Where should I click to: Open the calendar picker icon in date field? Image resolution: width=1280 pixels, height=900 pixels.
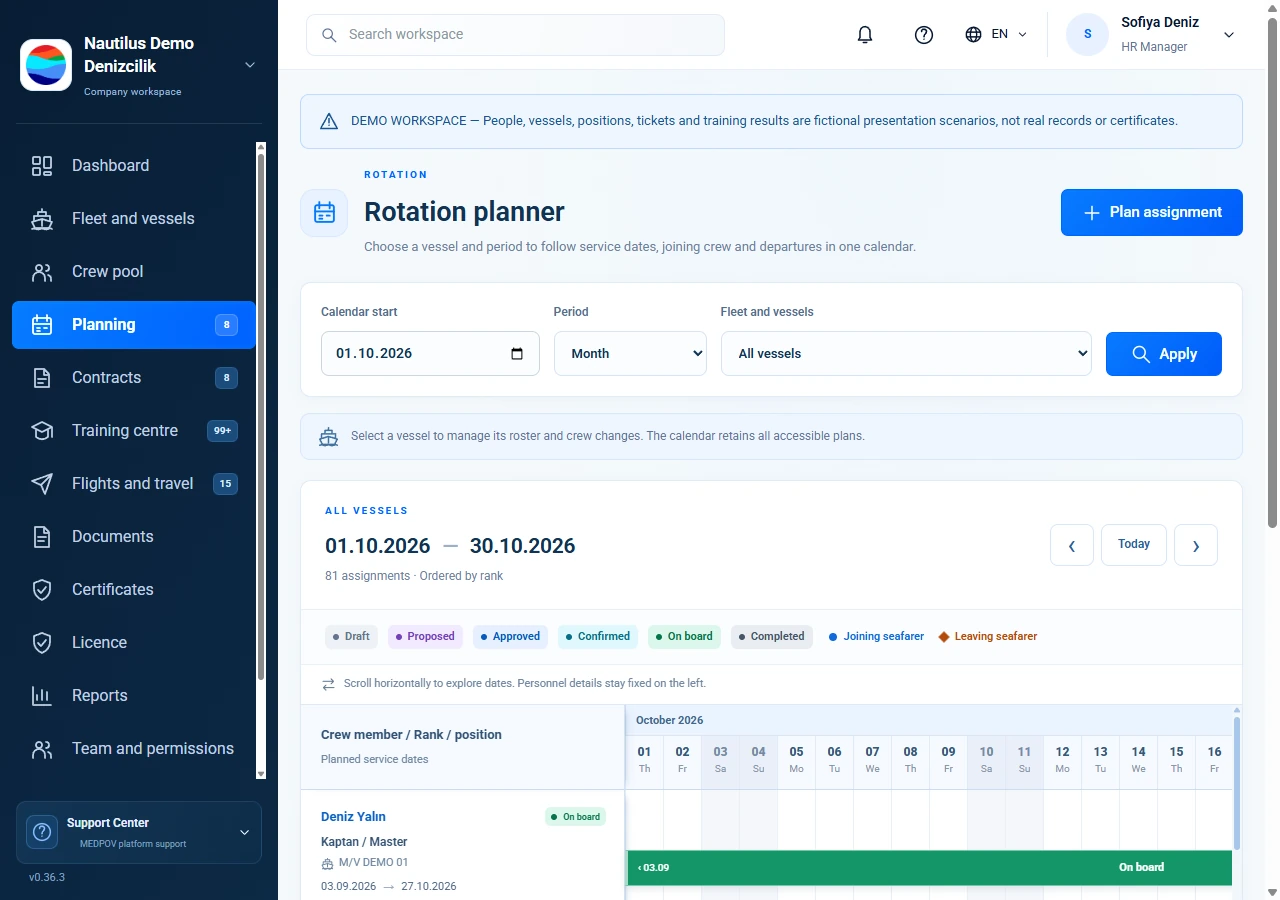(517, 354)
